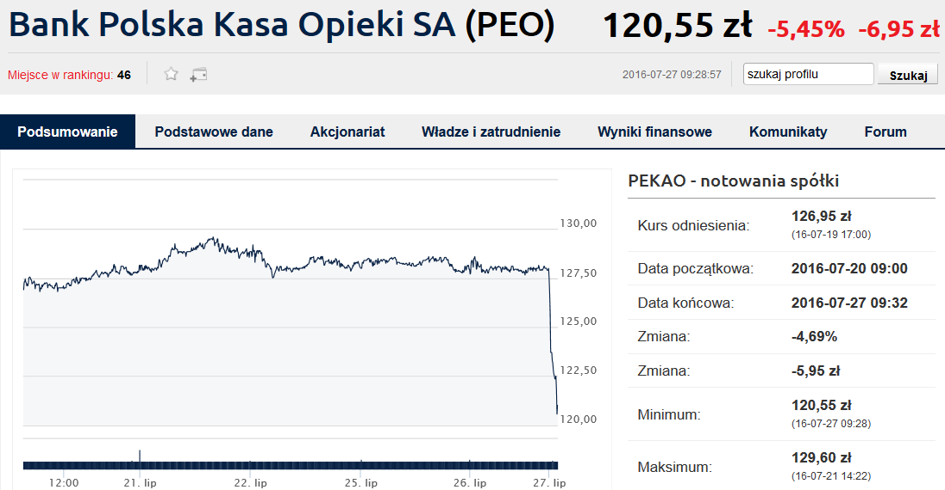The height and width of the screenshot is (490, 945).
Task: Open the Akcjonariat tab
Action: pyautogui.click(x=347, y=132)
